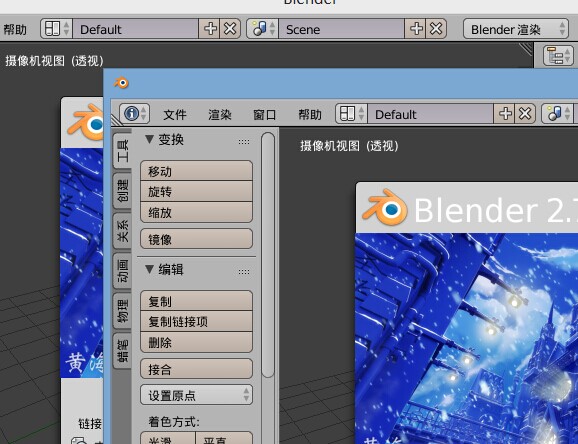Open the 文件 menu in inner window
The height and width of the screenshot is (444, 578).
[x=175, y=115]
